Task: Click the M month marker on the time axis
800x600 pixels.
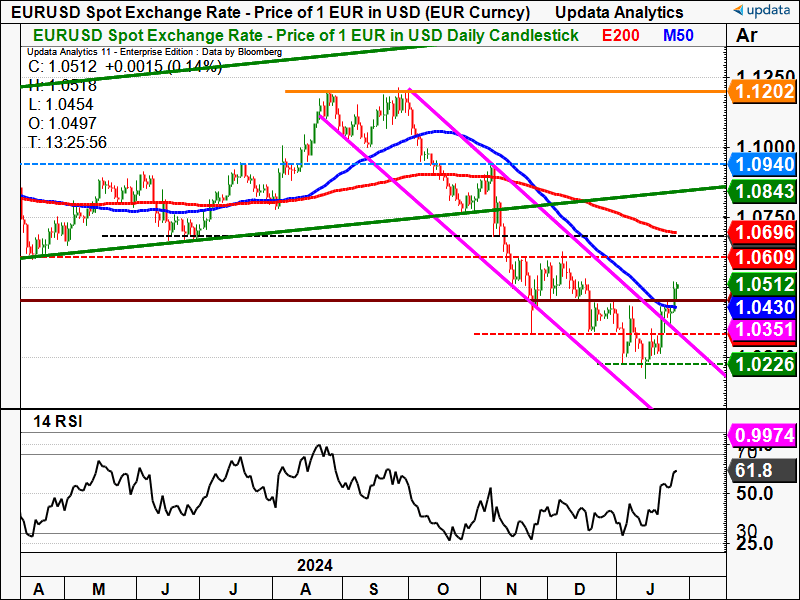Action: click(x=98, y=589)
